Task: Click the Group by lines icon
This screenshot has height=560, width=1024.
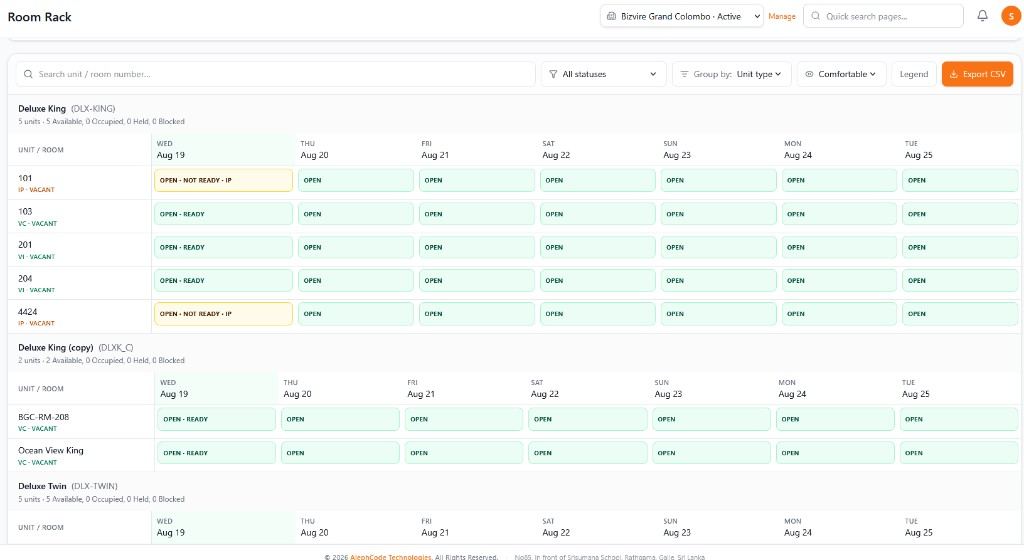Action: 684,74
